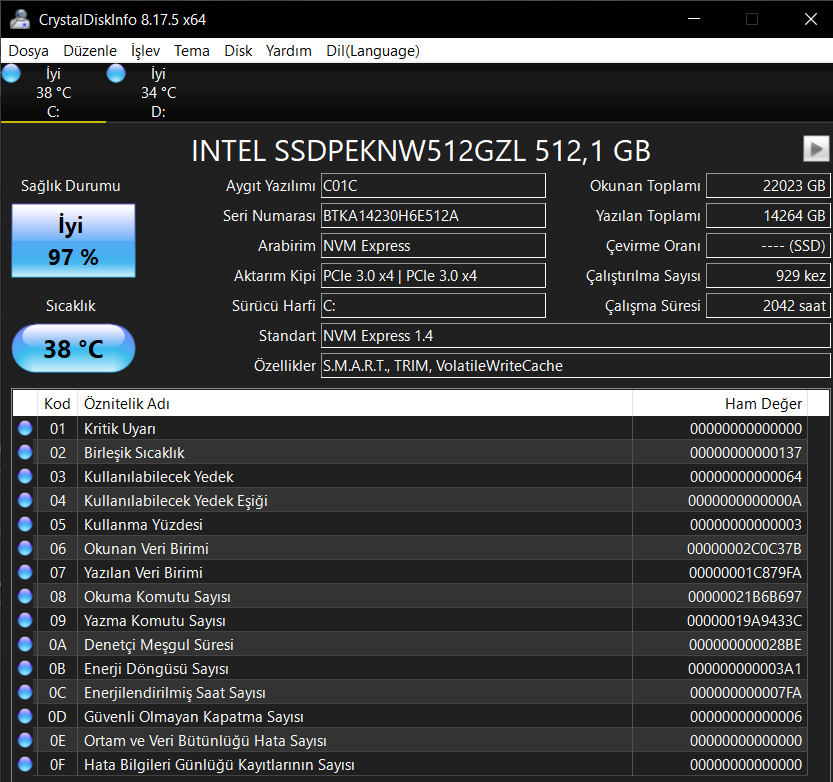Click the status icon beside Kritik Uyarı
This screenshot has height=782, width=833.
coord(25,429)
